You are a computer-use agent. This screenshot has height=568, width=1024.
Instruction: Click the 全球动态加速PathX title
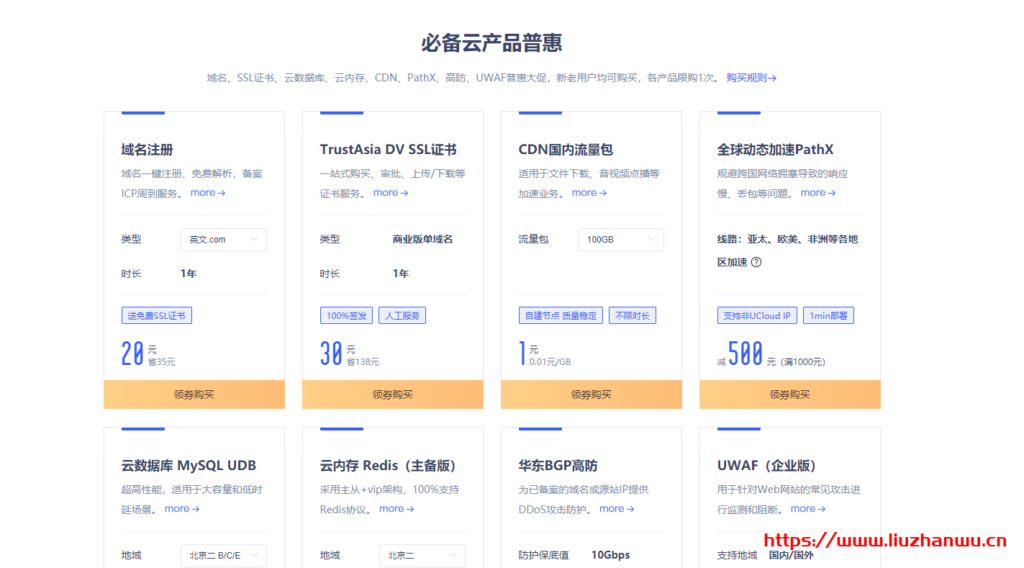click(775, 150)
